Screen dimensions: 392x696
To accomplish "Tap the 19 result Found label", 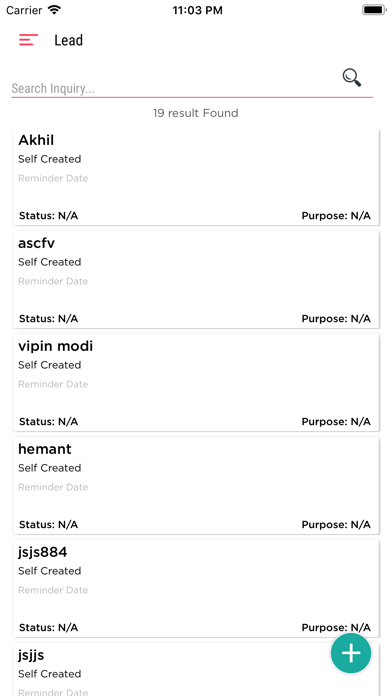I will pyautogui.click(x=196, y=113).
